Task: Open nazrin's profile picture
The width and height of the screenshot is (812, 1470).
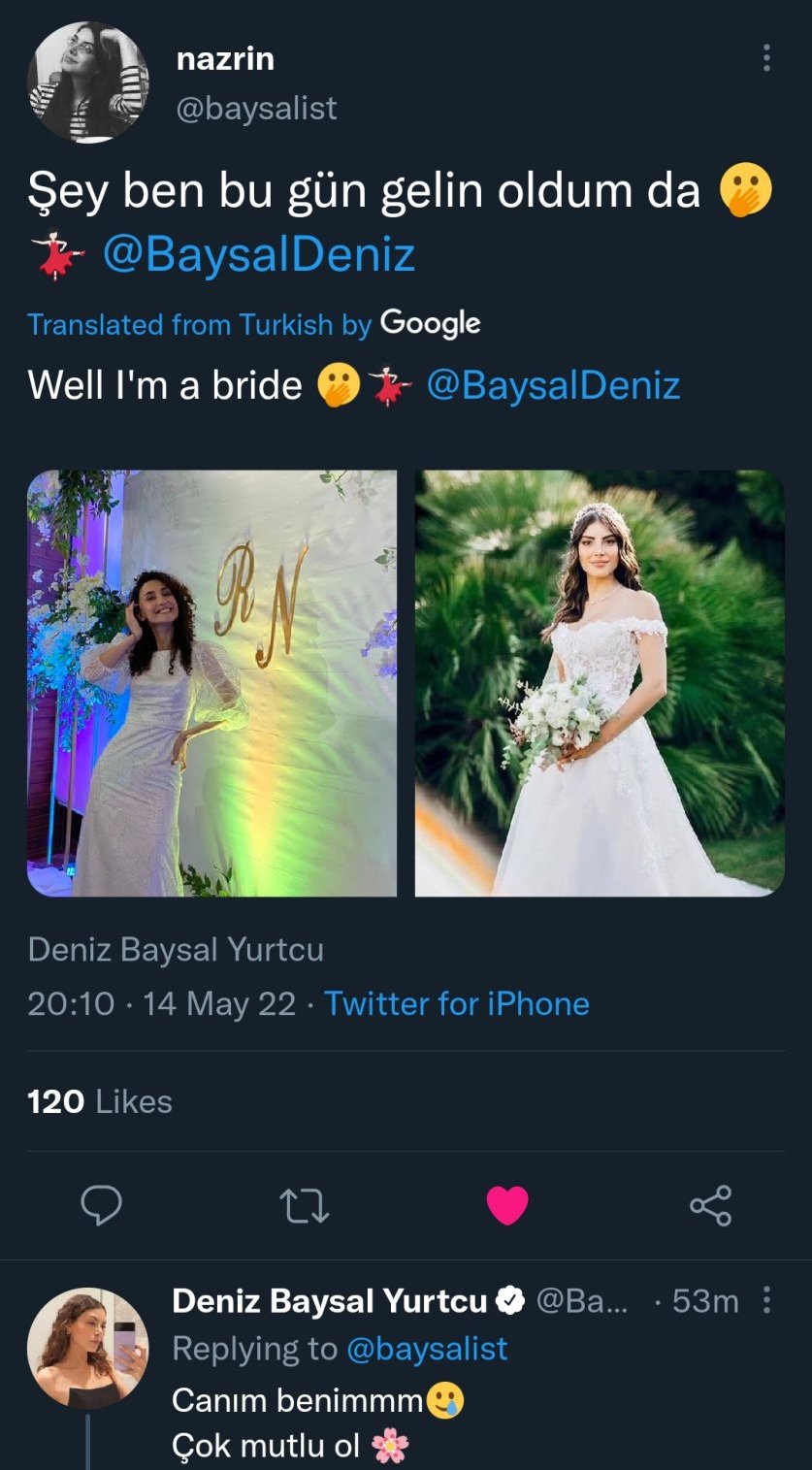Action: (88, 82)
